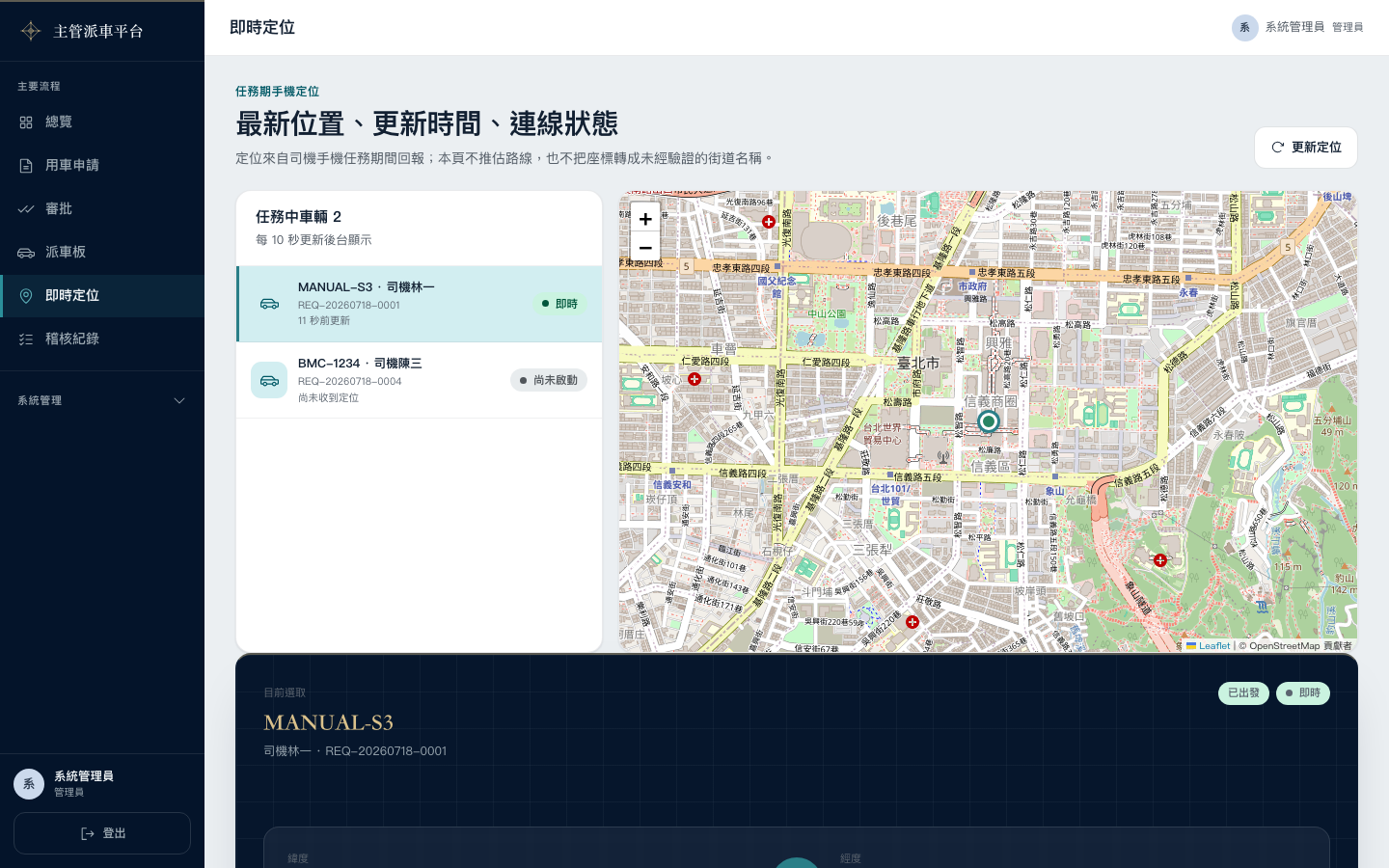The width and height of the screenshot is (1389, 868).
Task: Click the 即時定位 page title in header
Action: (x=262, y=27)
